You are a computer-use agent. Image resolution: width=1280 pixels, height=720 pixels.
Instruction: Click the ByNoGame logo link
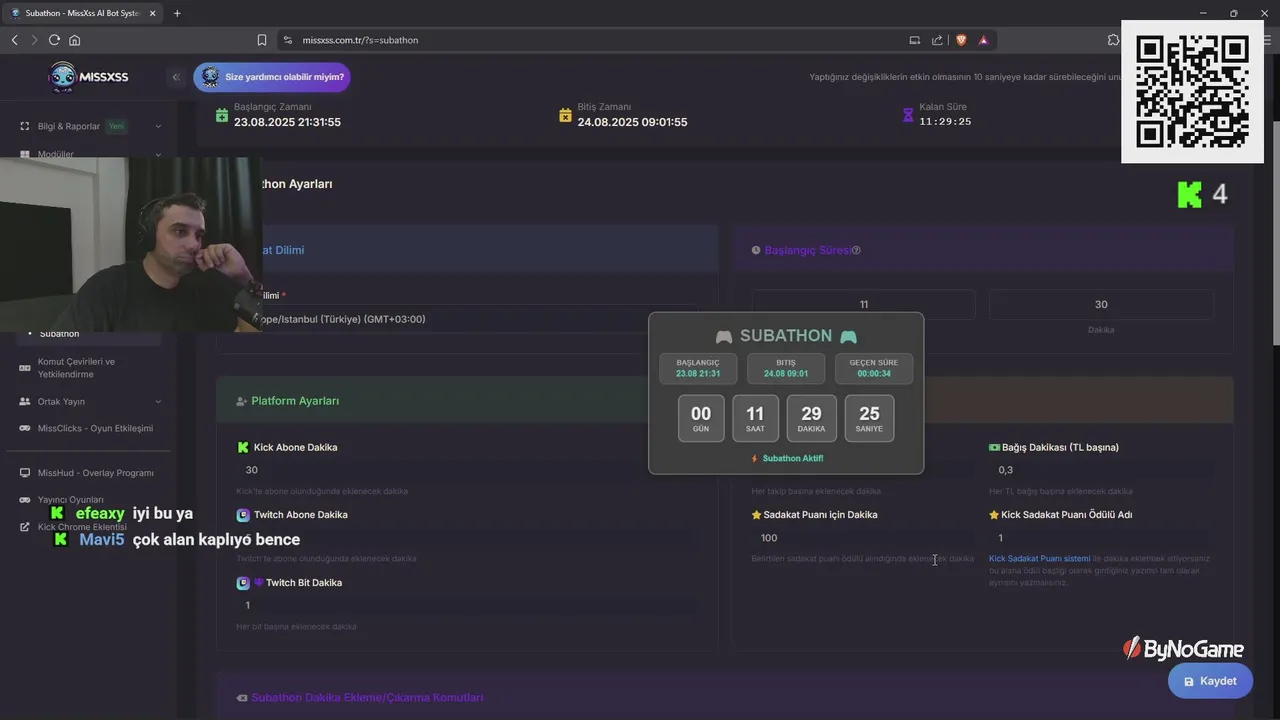pyautogui.click(x=1183, y=649)
